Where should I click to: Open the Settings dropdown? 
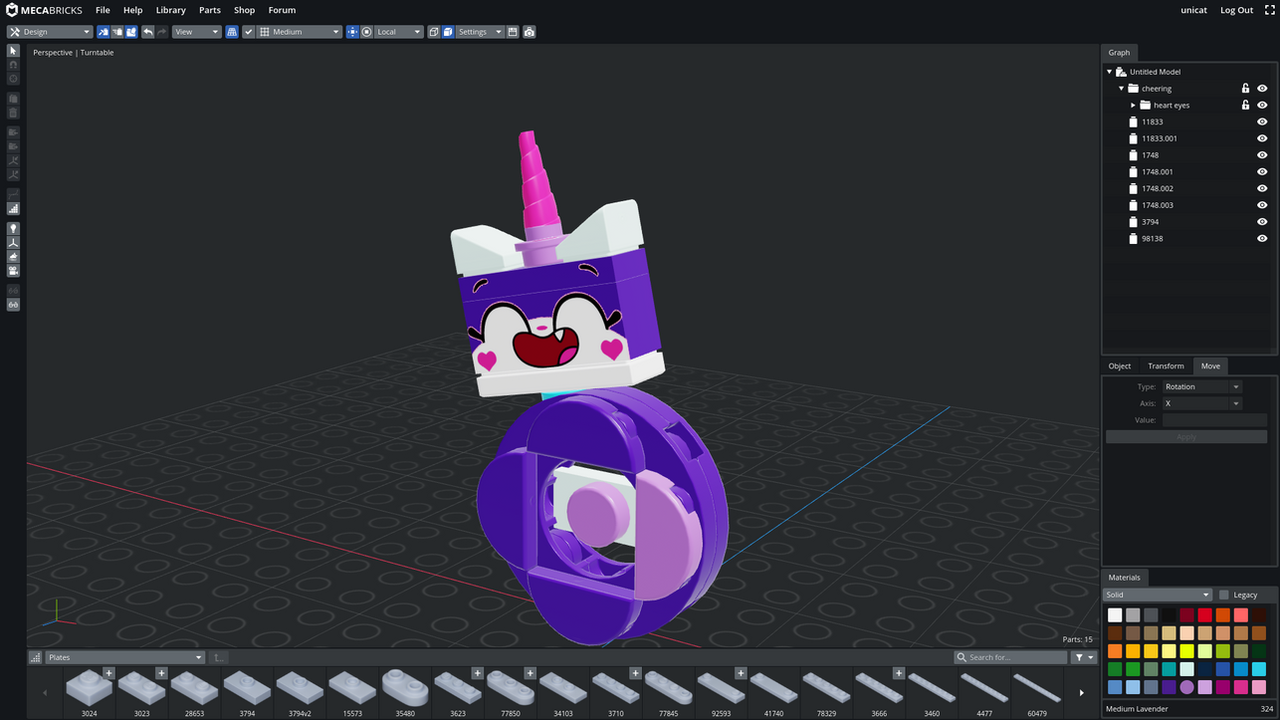tap(480, 32)
